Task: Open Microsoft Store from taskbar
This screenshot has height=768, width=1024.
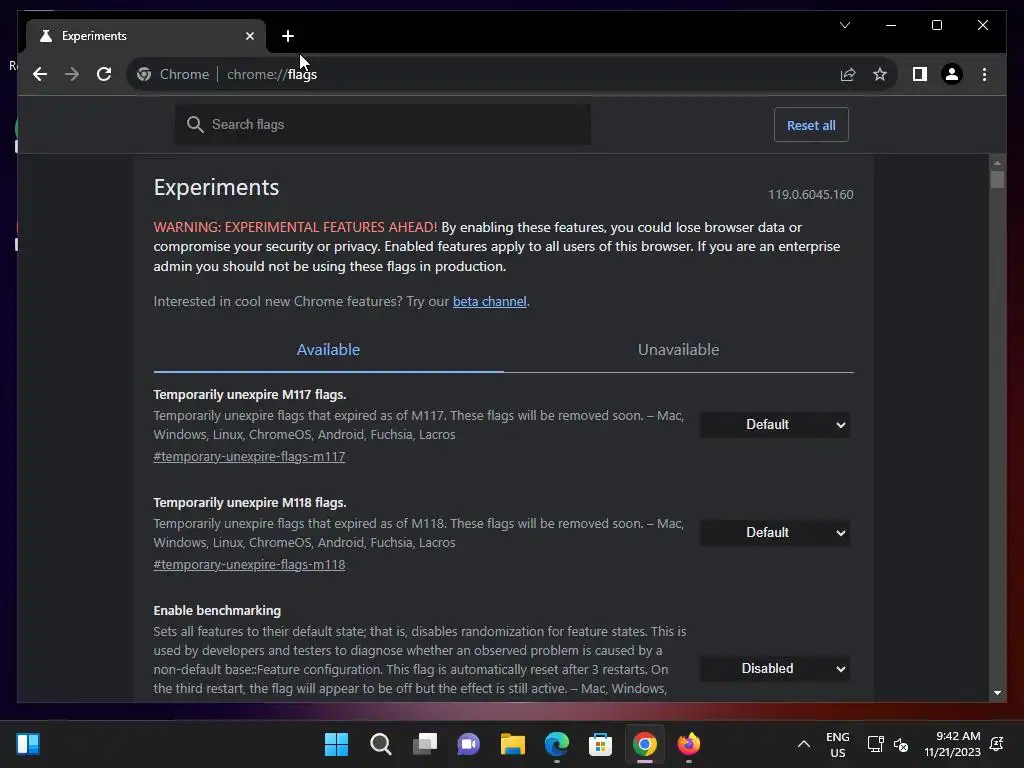Action: pos(600,744)
